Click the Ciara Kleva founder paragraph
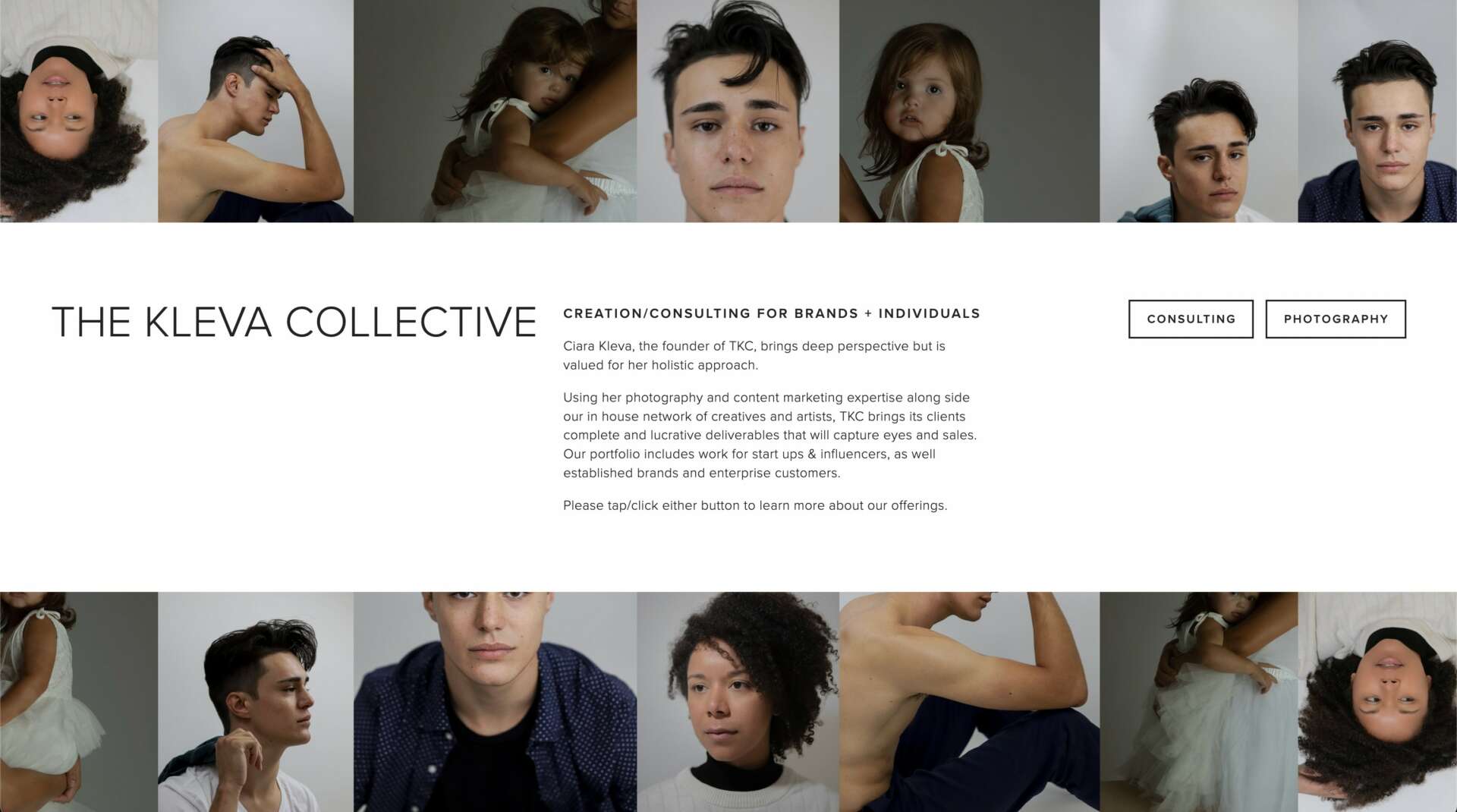The height and width of the screenshot is (812, 1457). (754, 355)
